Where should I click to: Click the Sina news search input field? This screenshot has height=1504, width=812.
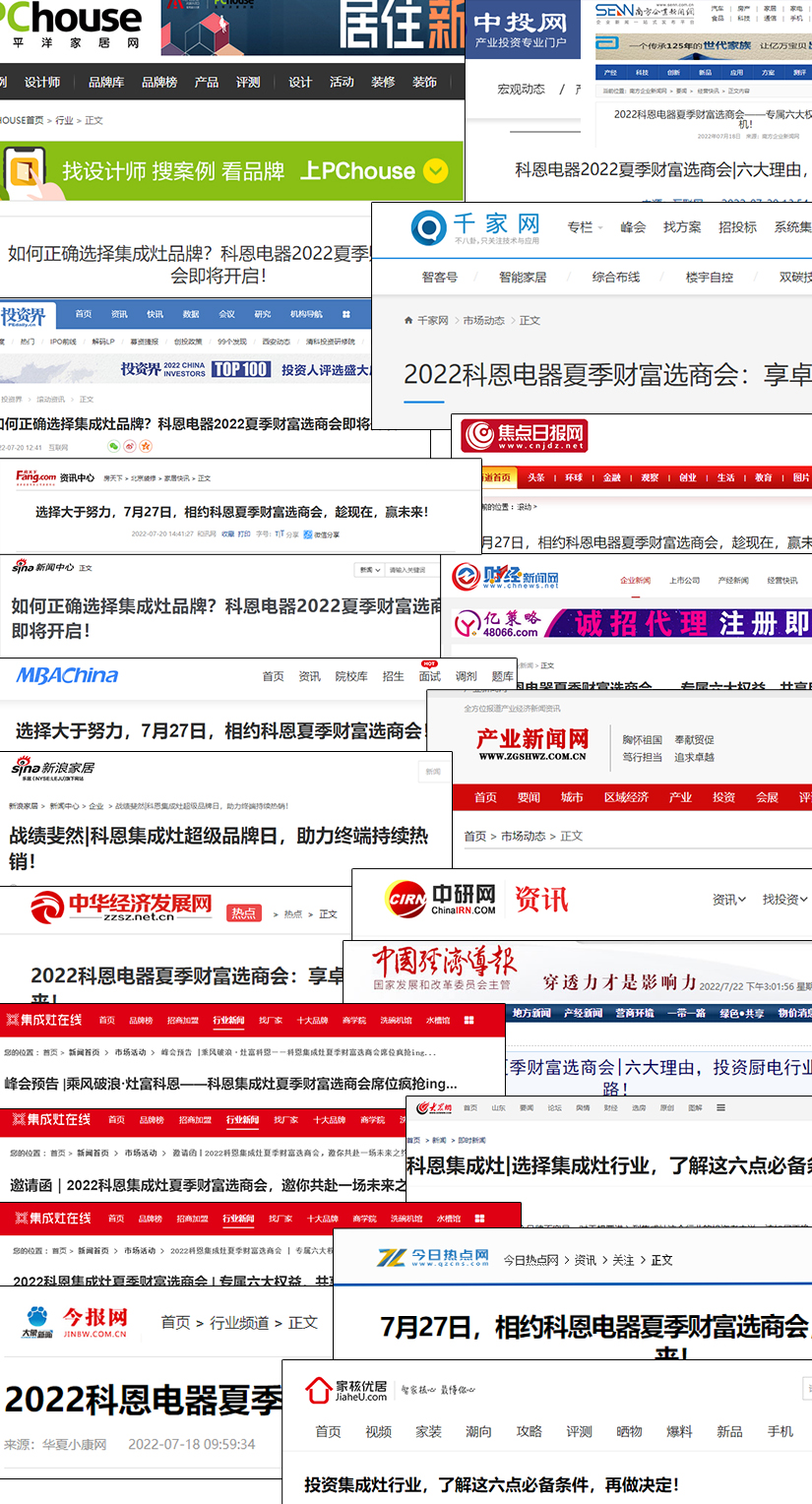[411, 570]
